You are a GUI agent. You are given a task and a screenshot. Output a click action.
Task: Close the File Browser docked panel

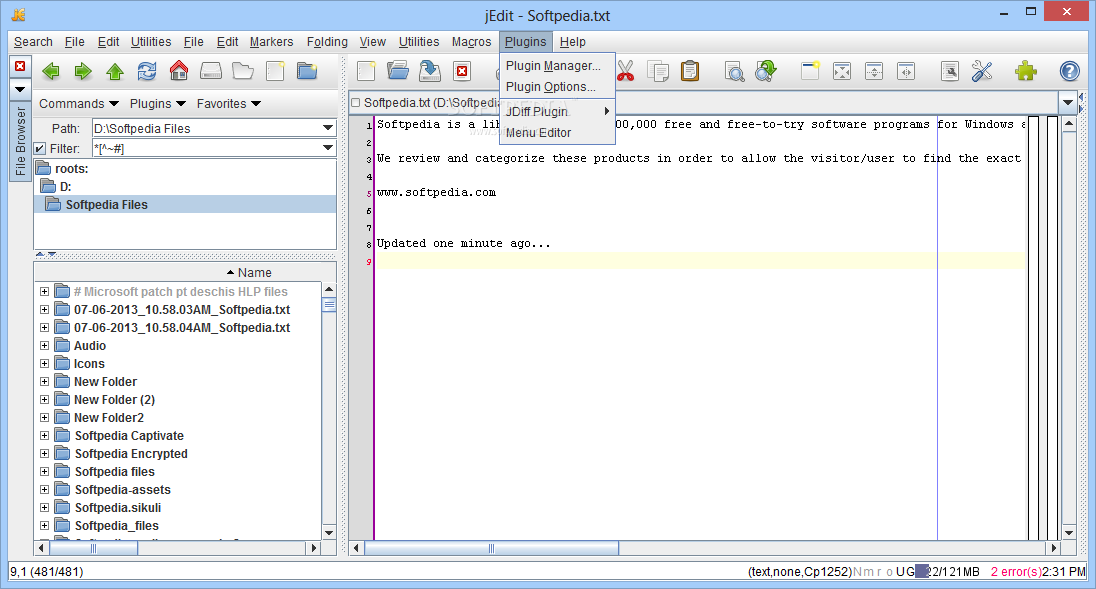(20, 66)
